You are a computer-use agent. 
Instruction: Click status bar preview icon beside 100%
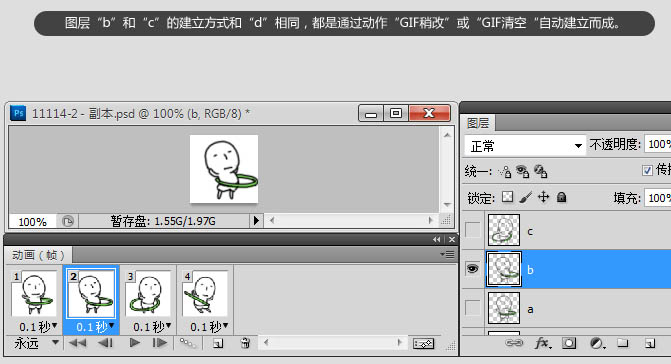click(68, 221)
